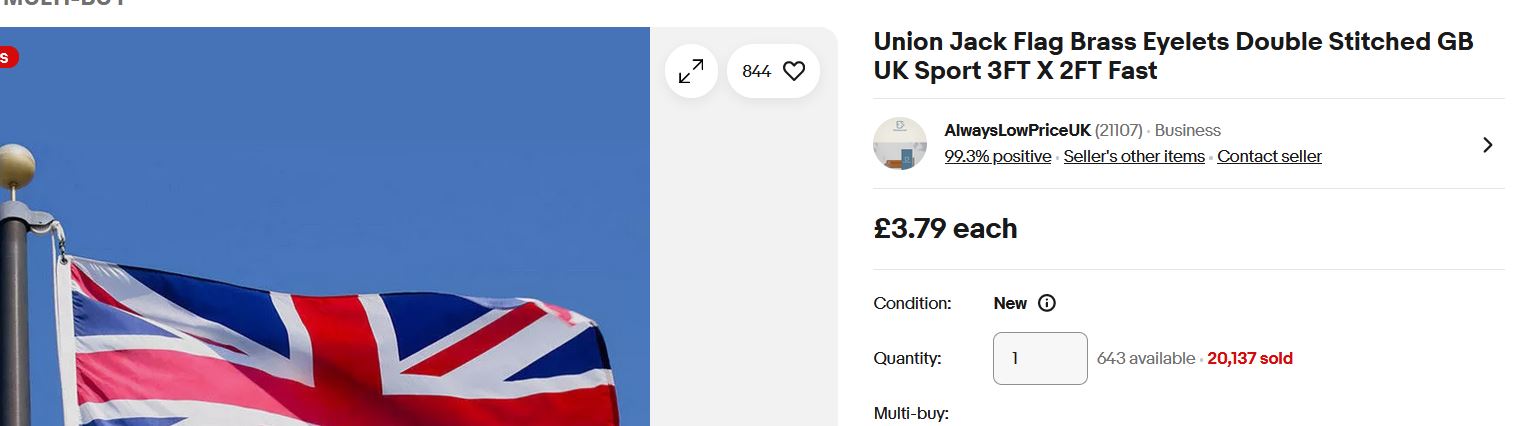1513x426 pixels.
Task: Click the Condition label
Action: point(912,303)
